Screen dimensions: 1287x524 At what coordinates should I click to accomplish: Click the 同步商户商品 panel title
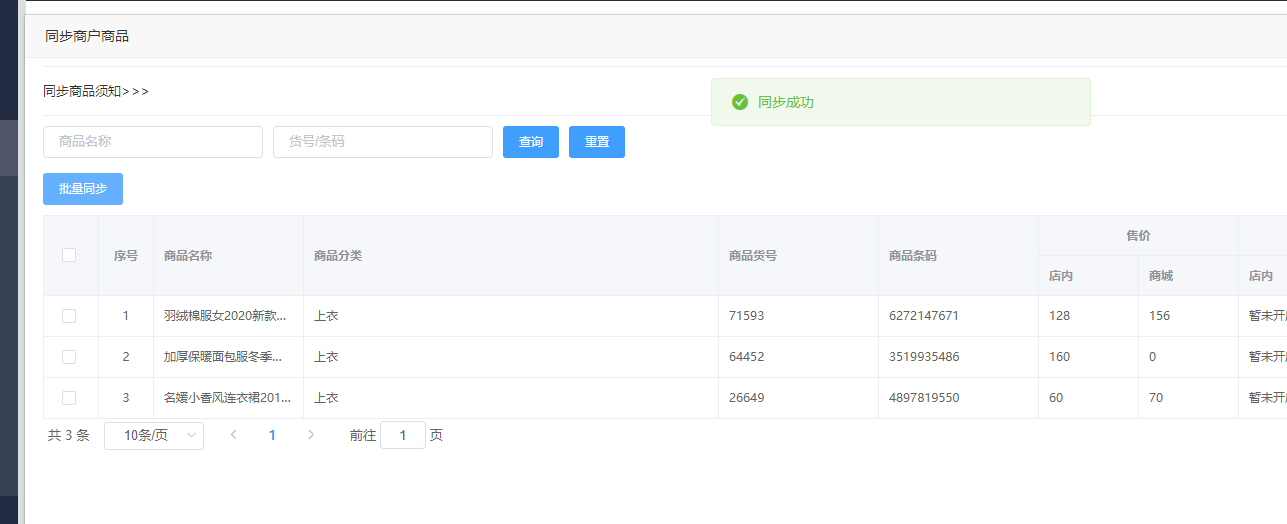87,36
